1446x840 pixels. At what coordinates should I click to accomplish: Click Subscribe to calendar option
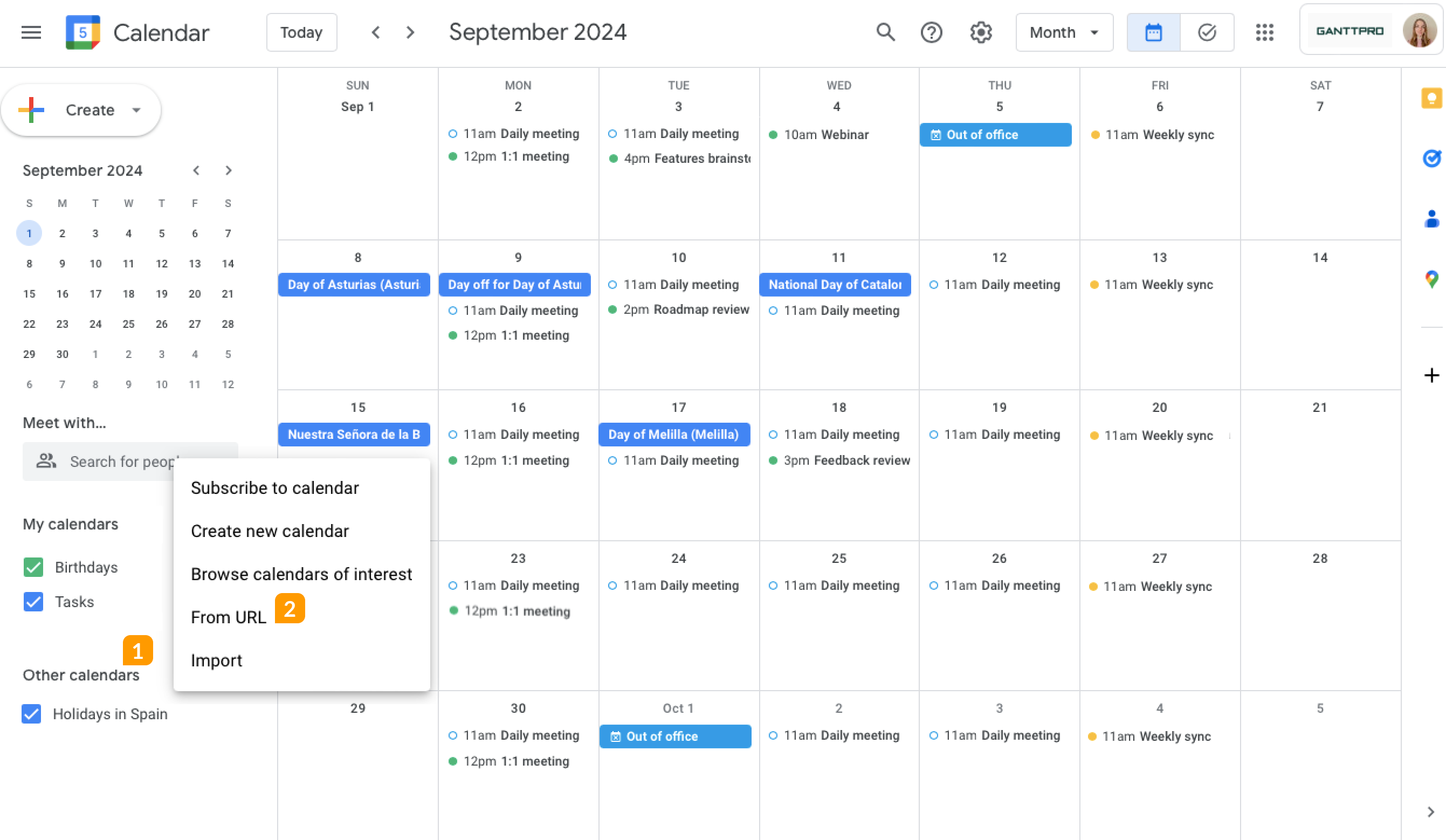pos(275,488)
